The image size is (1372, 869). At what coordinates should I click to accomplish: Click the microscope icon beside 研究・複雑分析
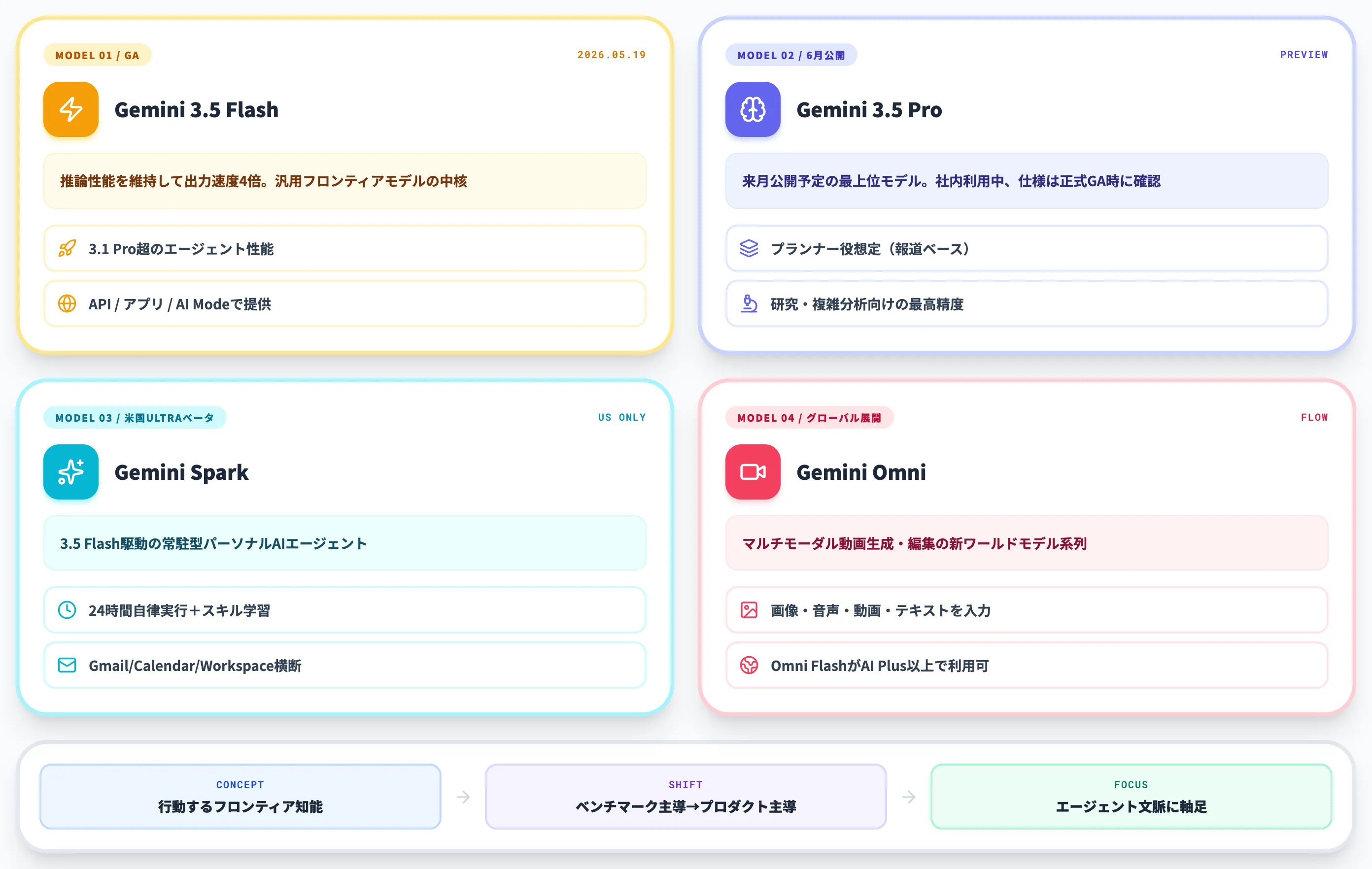point(749,304)
